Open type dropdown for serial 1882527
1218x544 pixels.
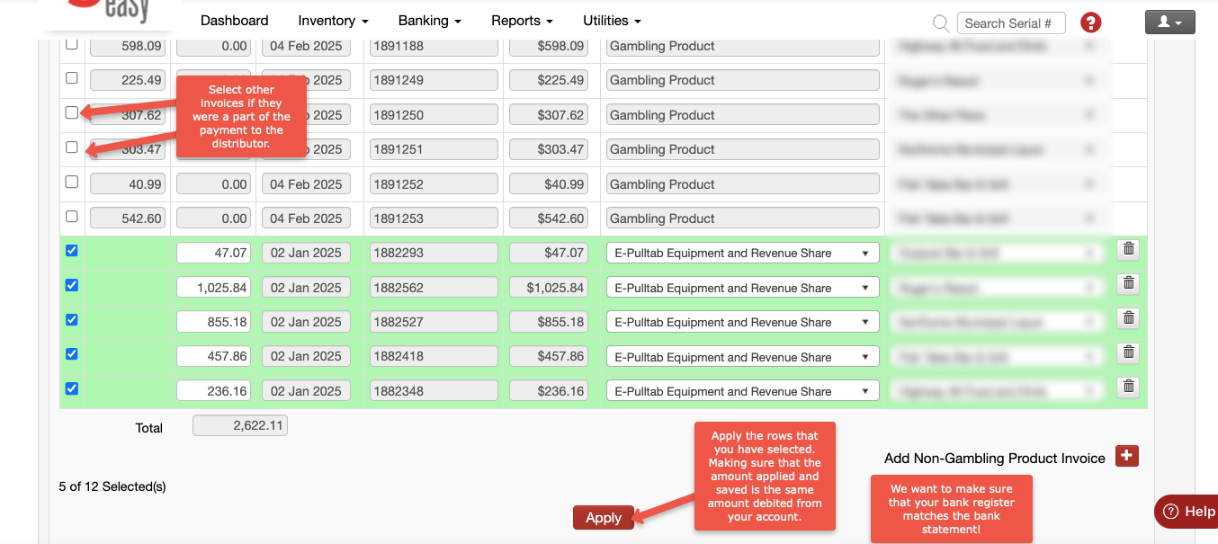pos(742,322)
